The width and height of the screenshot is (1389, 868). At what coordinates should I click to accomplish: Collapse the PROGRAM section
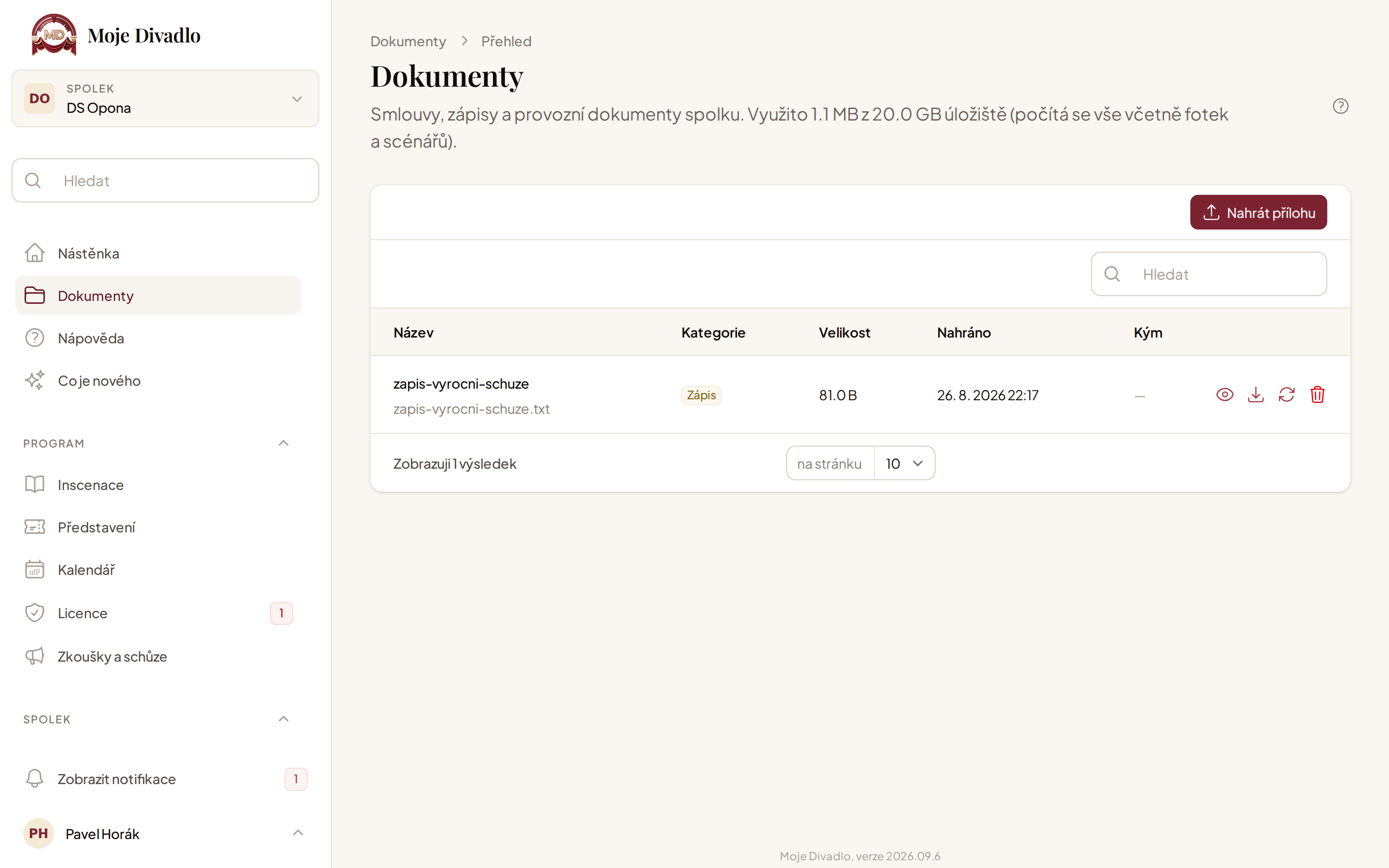pos(284,443)
